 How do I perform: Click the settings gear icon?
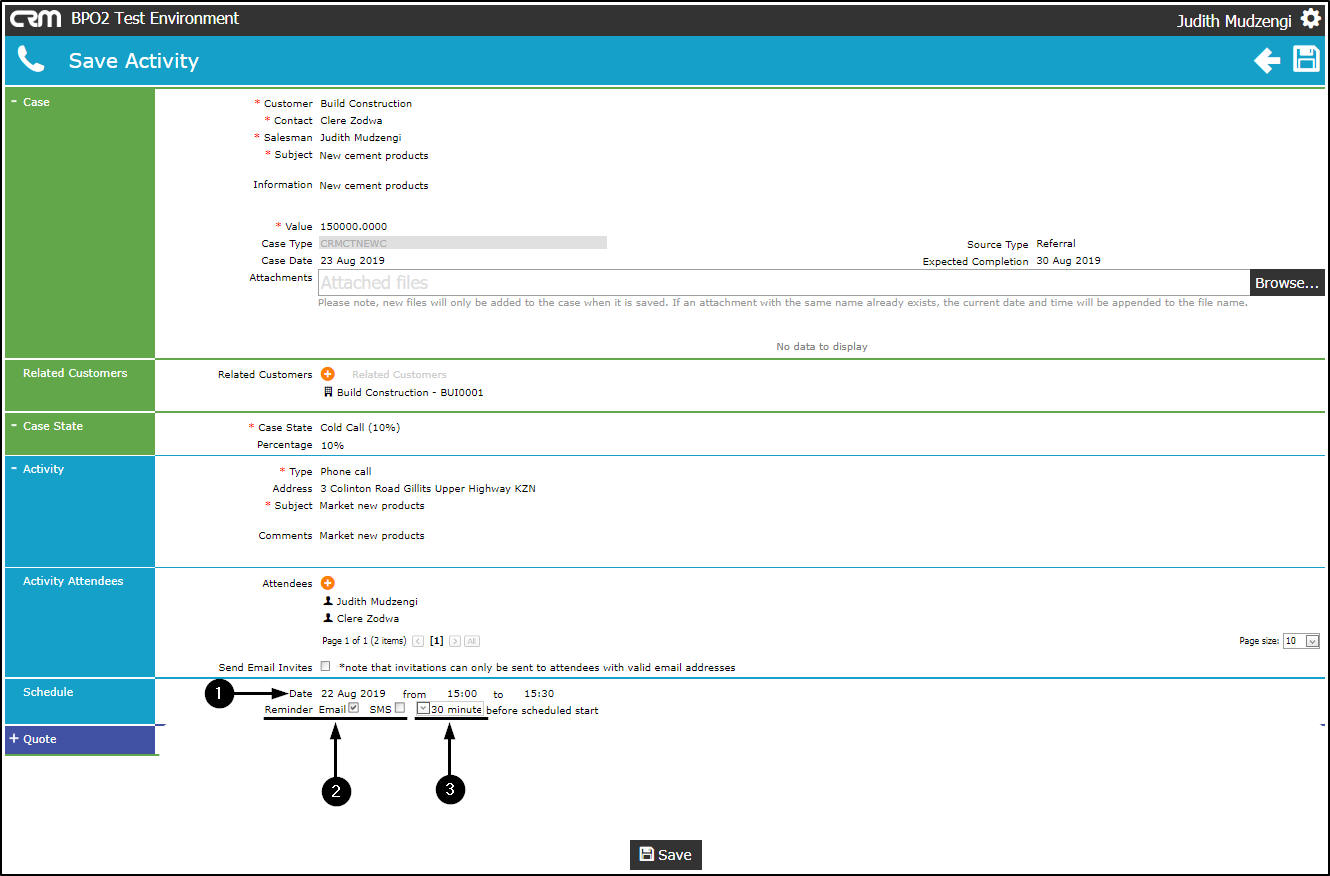1310,19
